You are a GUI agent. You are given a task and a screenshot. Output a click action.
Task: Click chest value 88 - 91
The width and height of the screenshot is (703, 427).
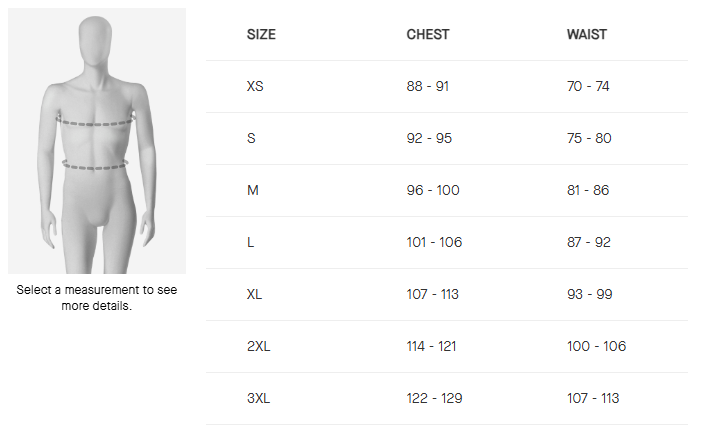click(x=428, y=86)
